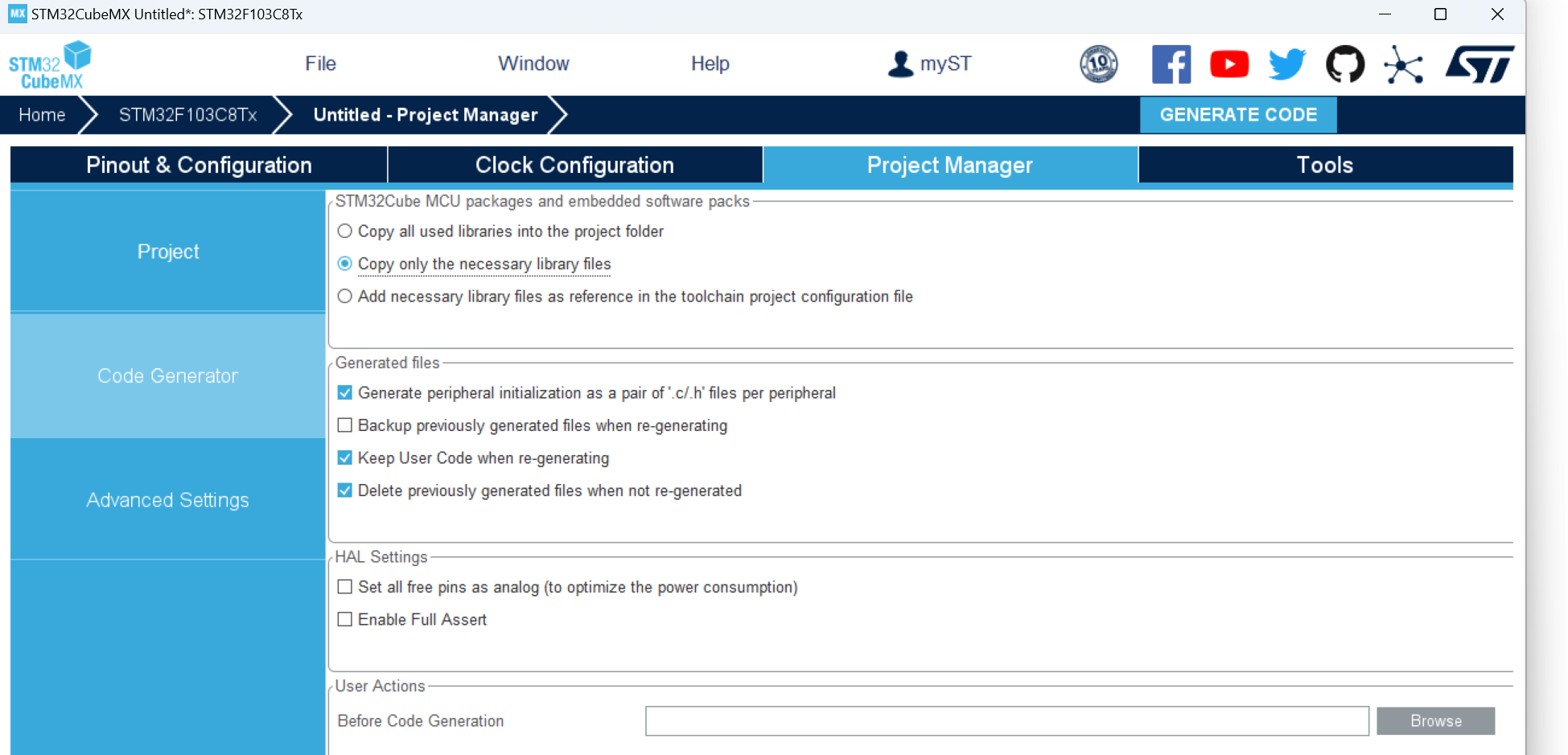
Task: Toggle Generate peripheral initialization as .c/.h pair
Action: [345, 393]
